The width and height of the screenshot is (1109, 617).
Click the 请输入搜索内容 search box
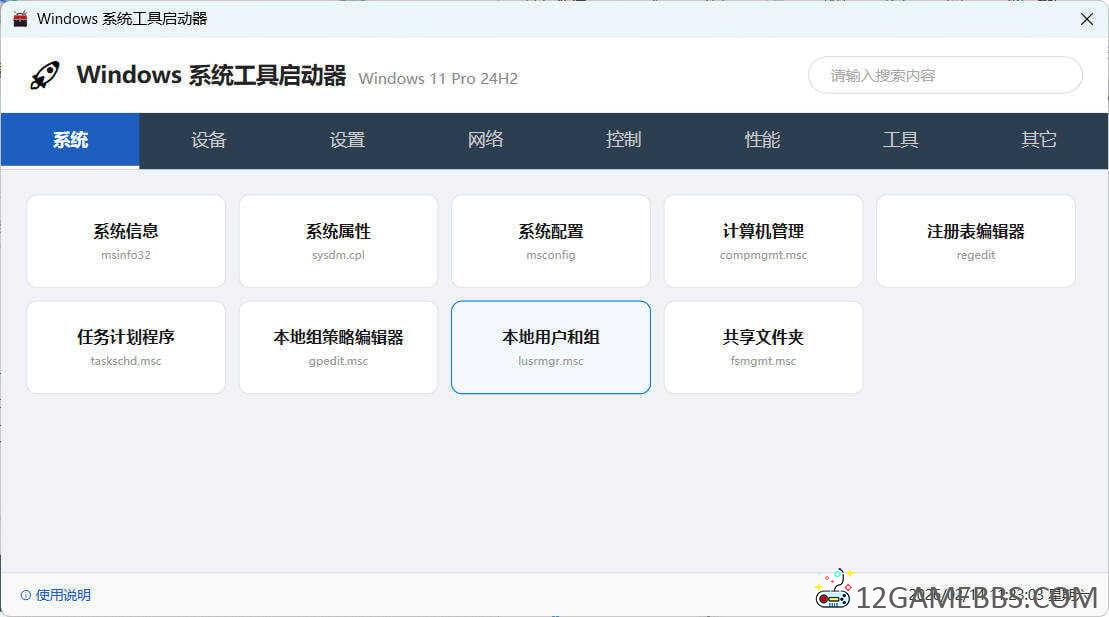pos(944,75)
